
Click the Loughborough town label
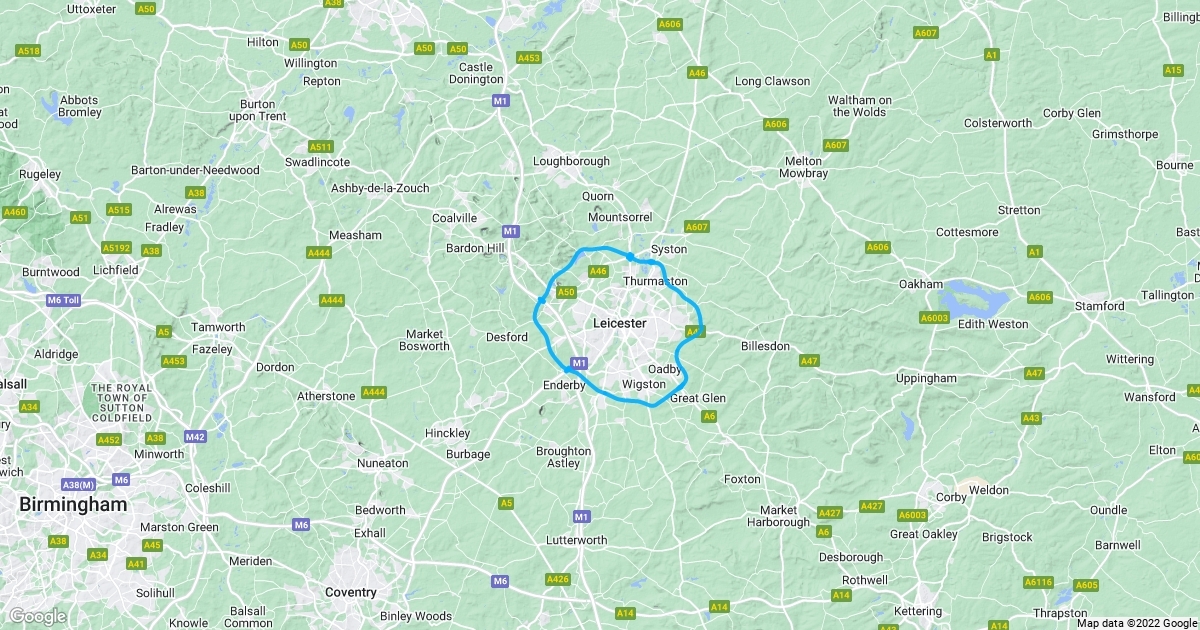(571, 161)
